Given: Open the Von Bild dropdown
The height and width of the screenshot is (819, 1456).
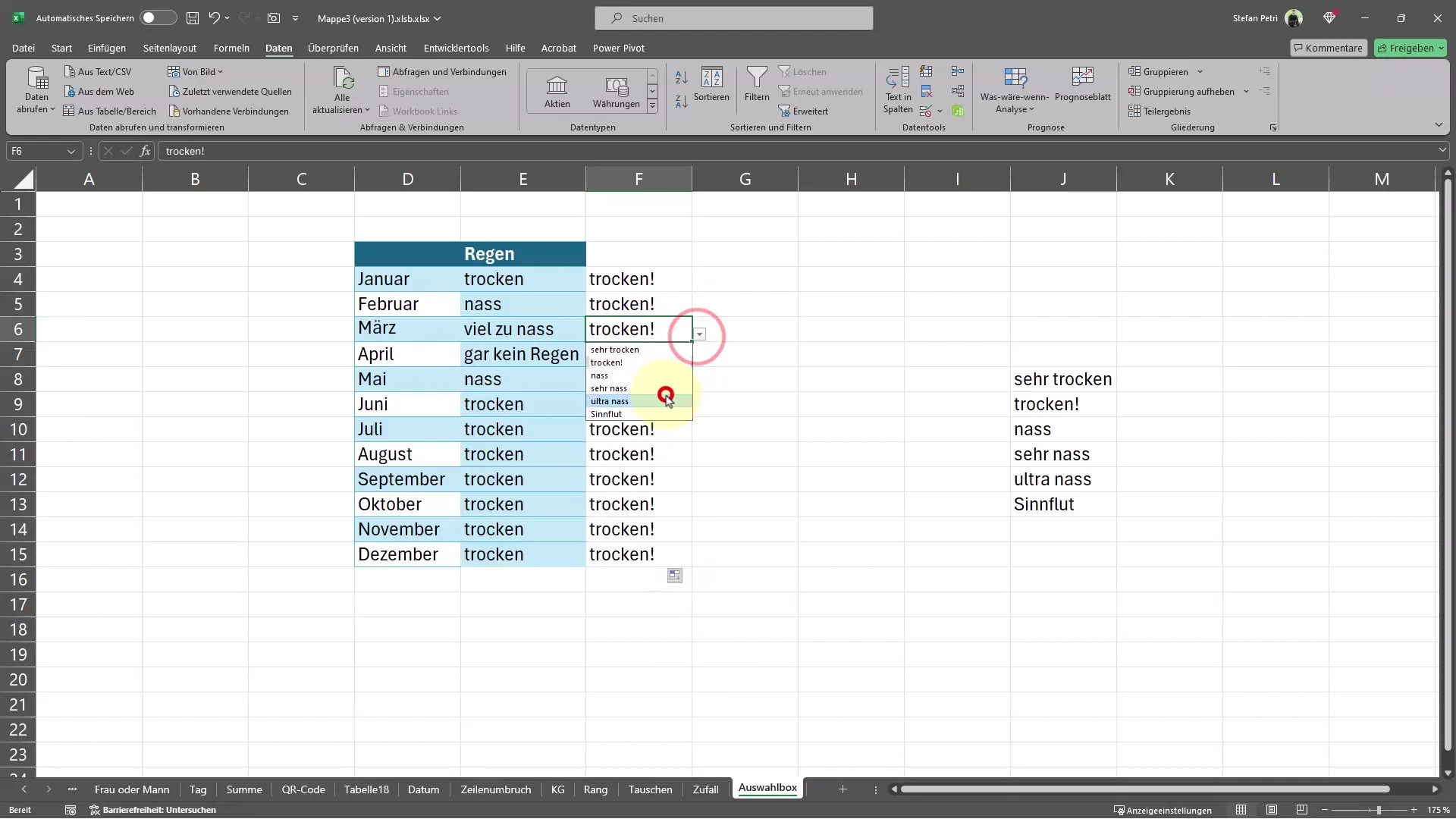Looking at the screenshot, I should (196, 72).
